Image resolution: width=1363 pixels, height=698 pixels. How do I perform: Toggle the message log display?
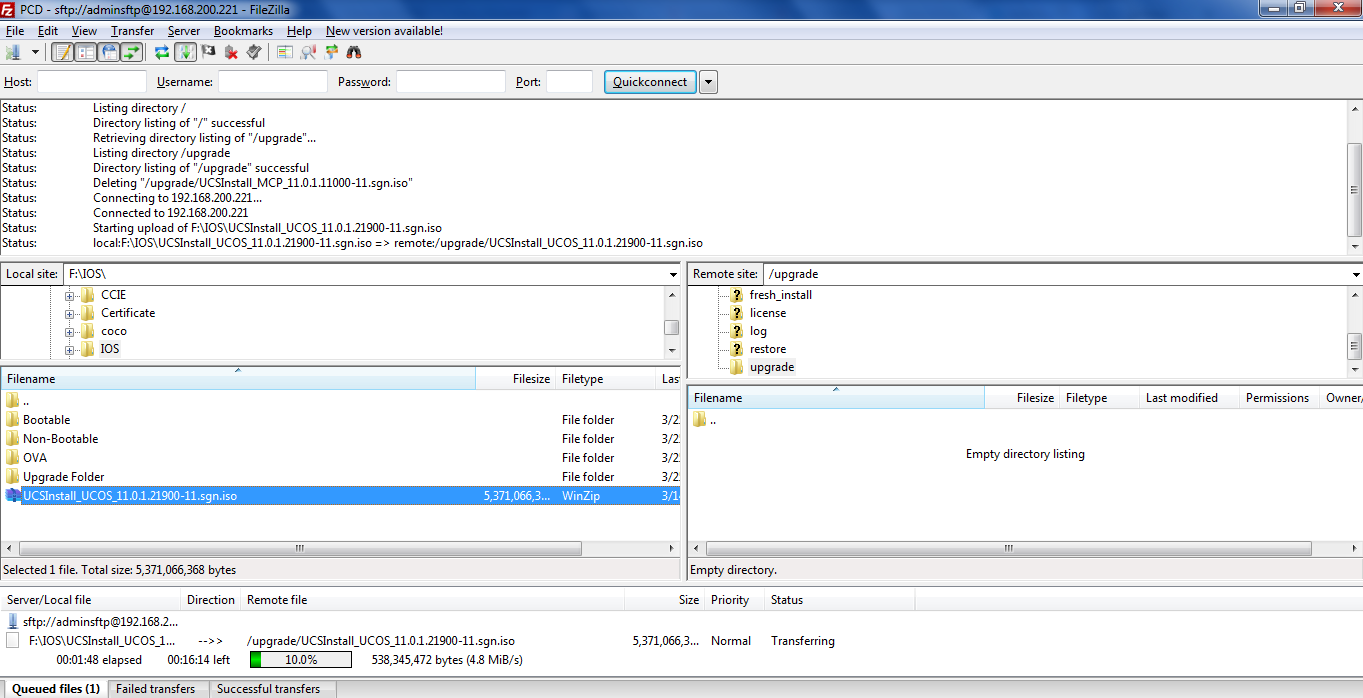point(62,52)
